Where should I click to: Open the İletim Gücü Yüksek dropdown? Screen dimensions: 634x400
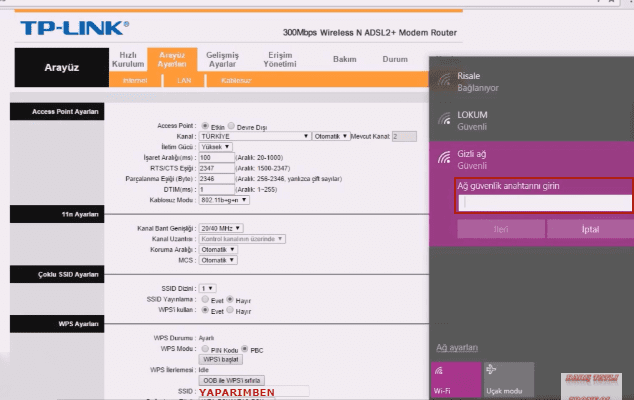(x=216, y=147)
